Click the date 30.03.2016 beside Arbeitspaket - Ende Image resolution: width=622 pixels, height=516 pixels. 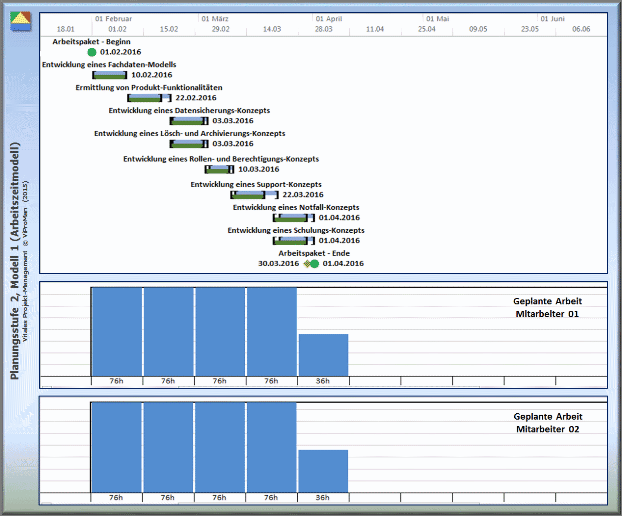278,264
